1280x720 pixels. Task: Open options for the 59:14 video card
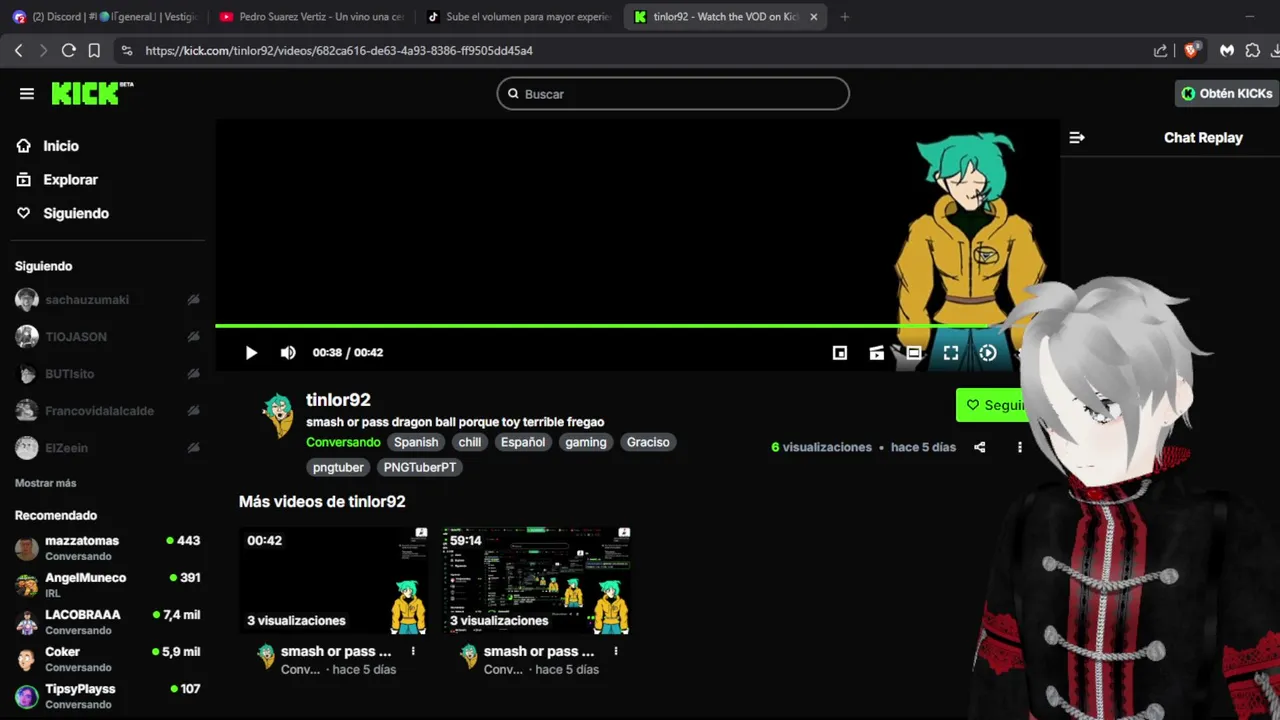point(616,651)
